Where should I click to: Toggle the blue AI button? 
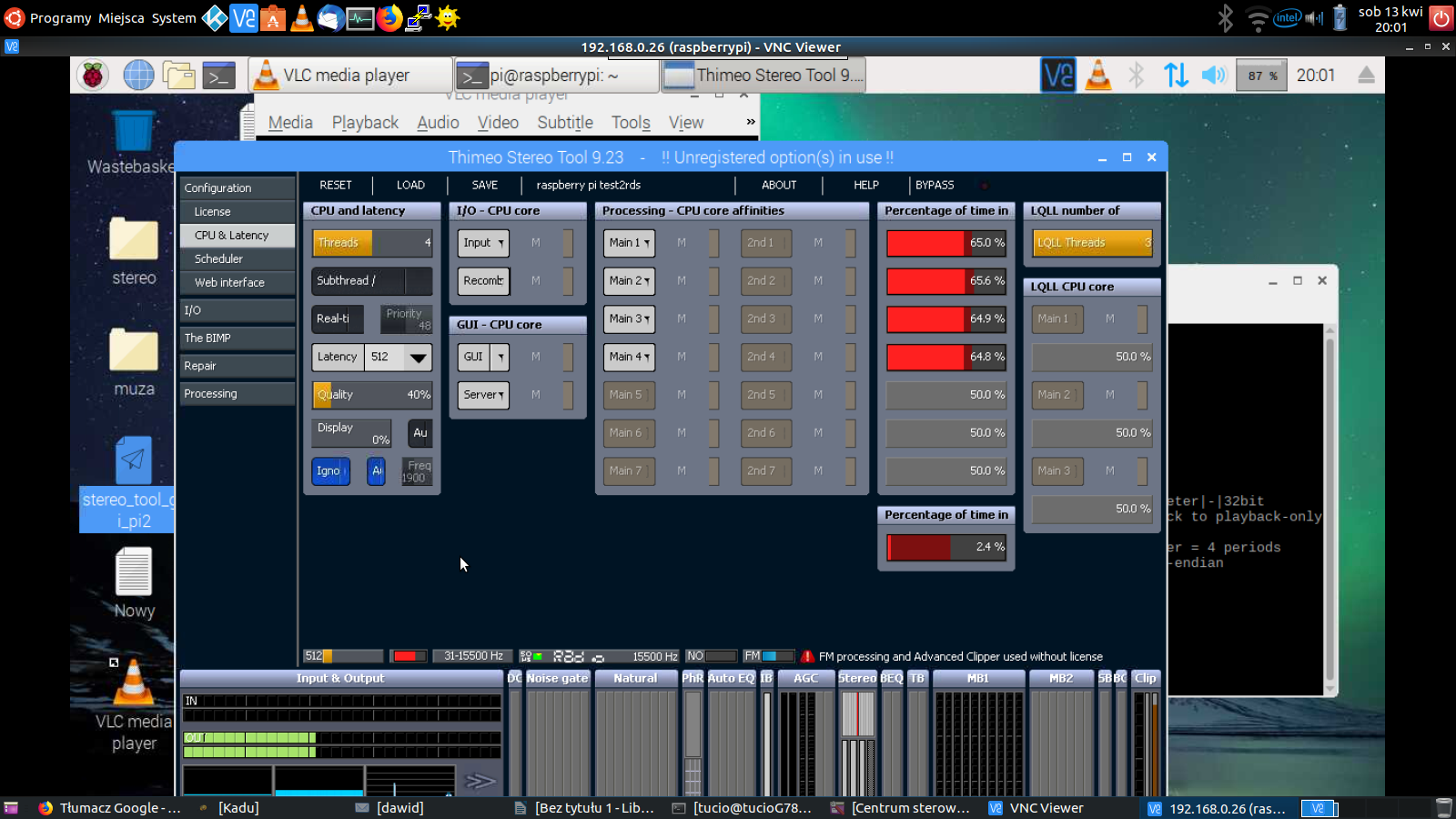pos(377,470)
